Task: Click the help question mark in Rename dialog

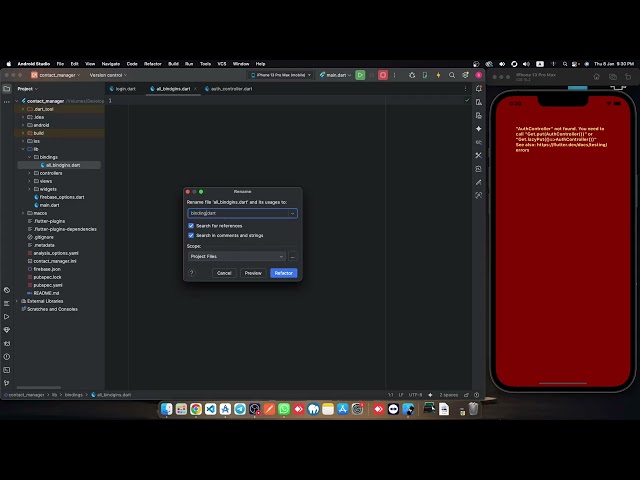Action: tap(192, 273)
